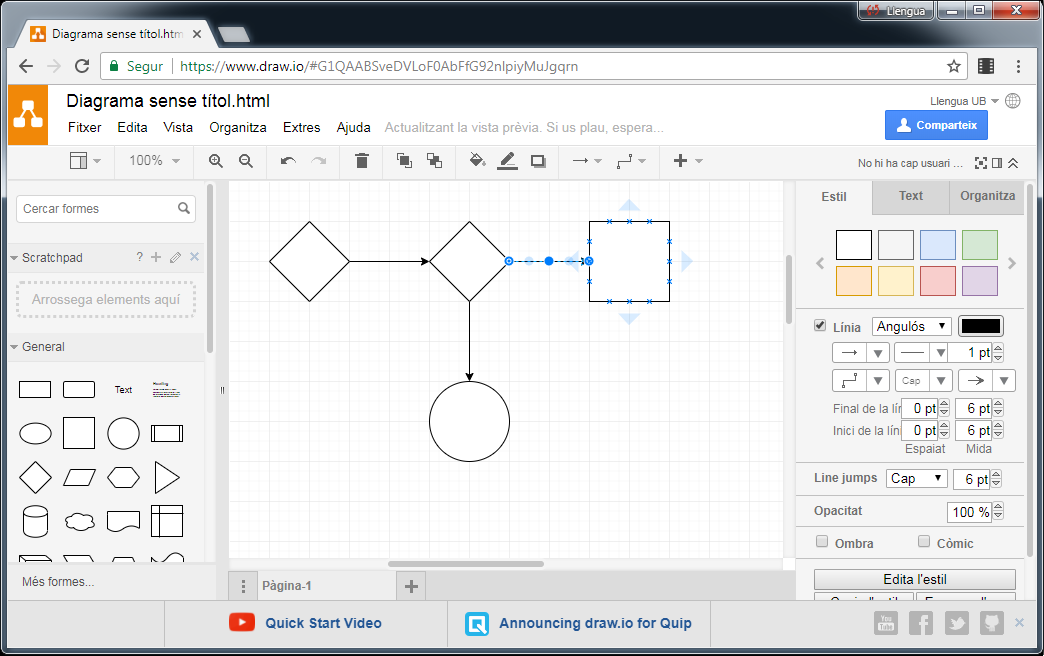The image size is (1044, 656).
Task: Select the black line color swatch
Action: [x=980, y=325]
